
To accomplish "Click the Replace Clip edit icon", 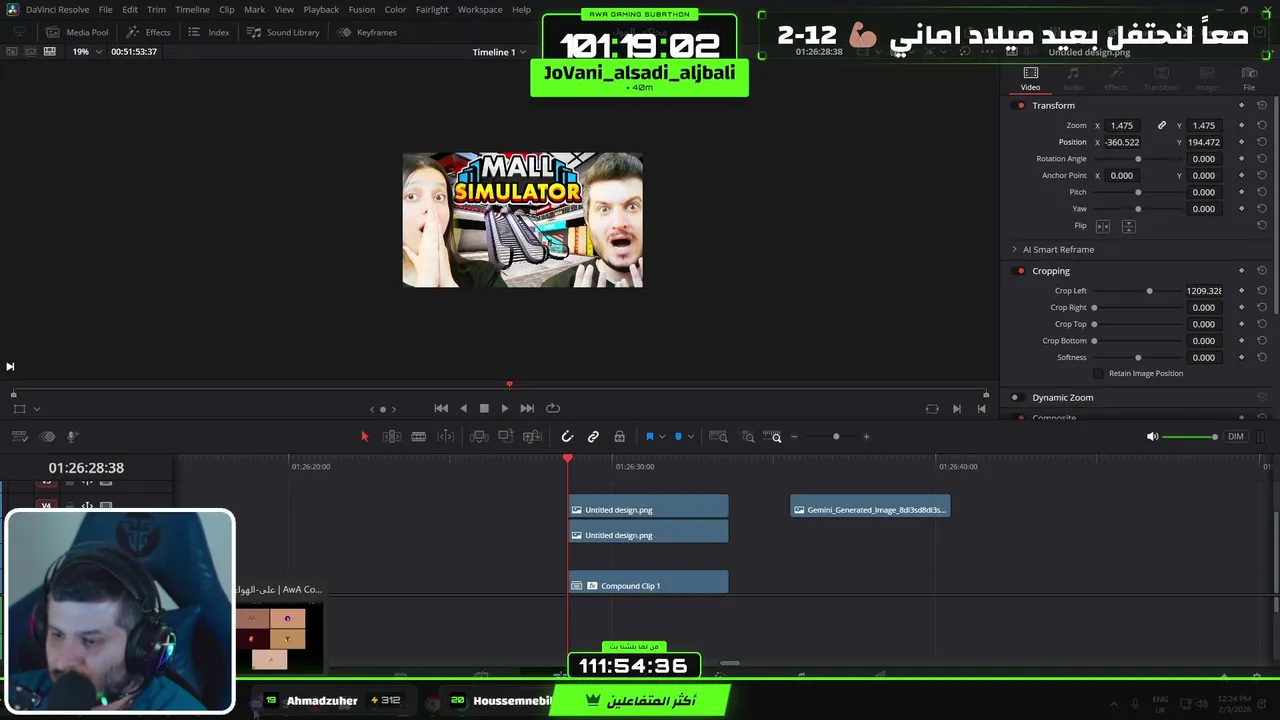I will 532,436.
